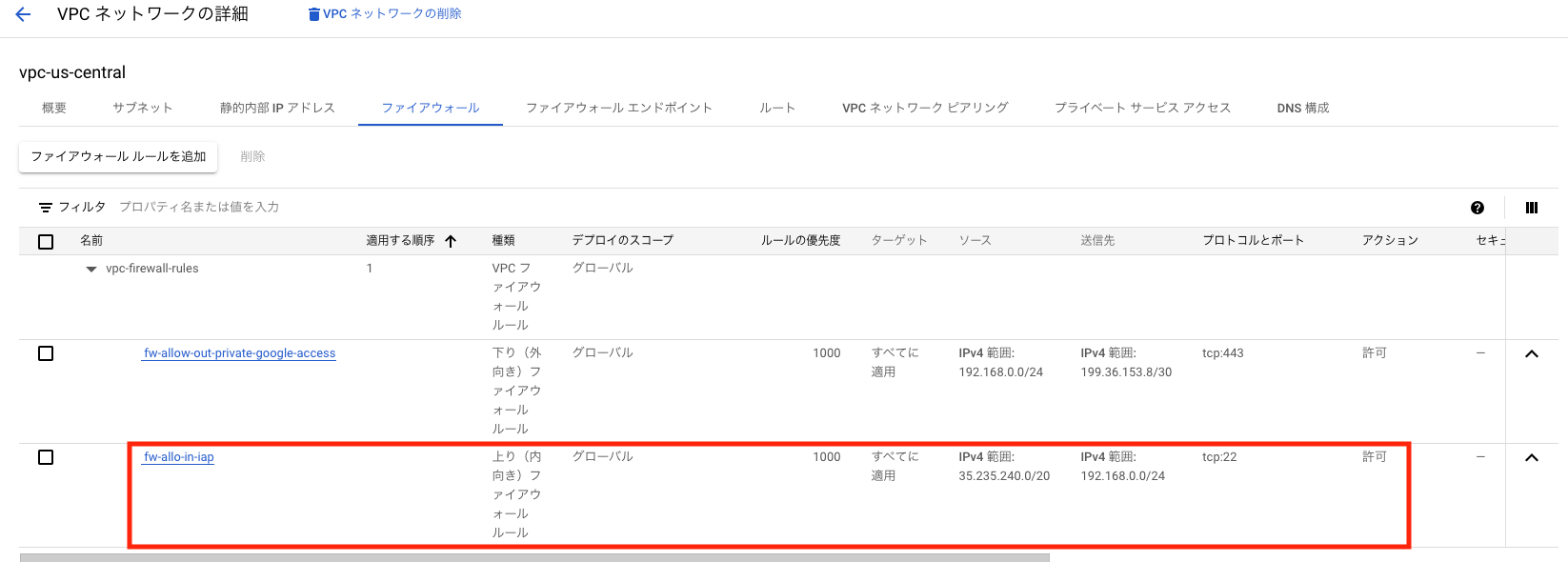Switch to the DNS 構成 tab

click(1303, 108)
